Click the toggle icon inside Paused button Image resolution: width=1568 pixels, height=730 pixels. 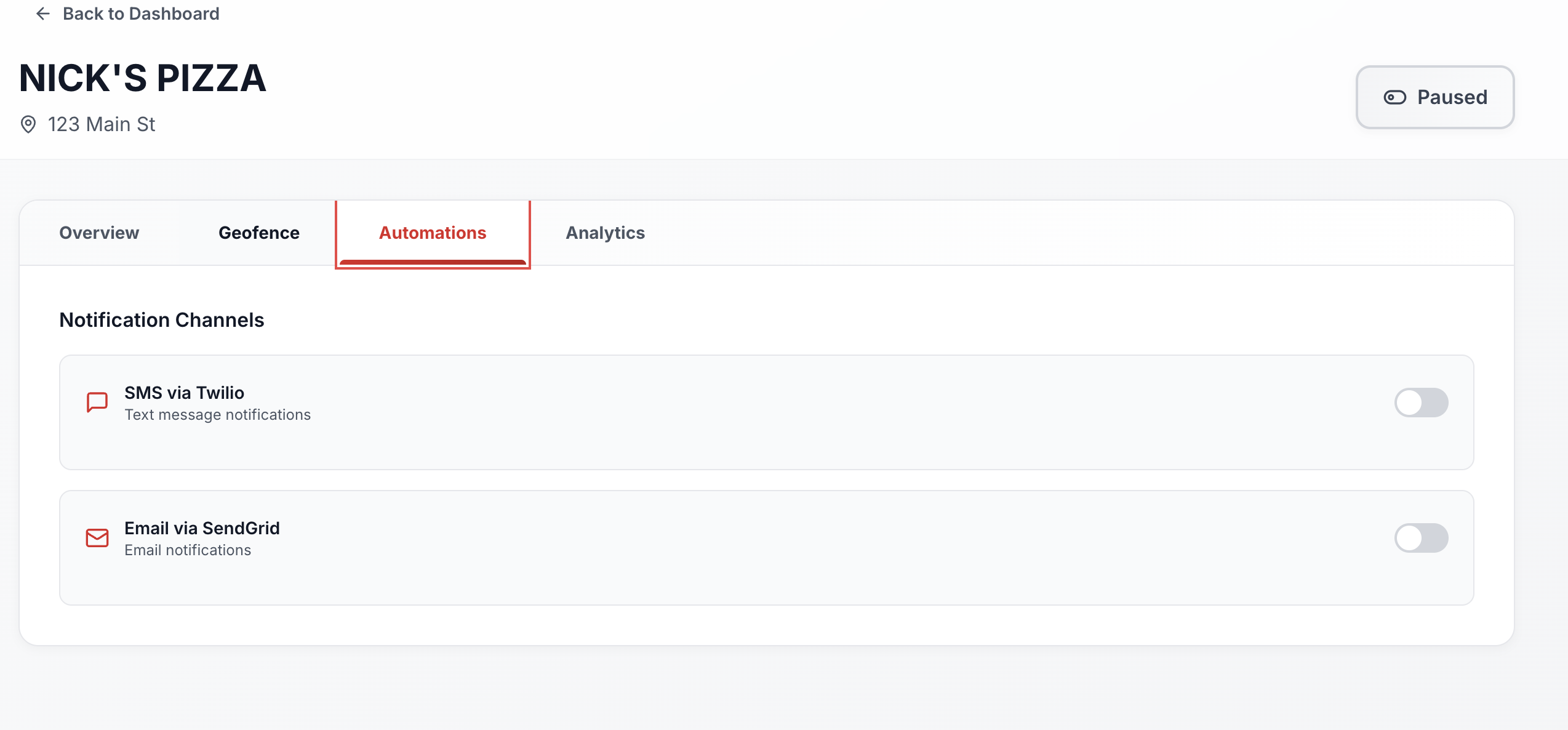coord(1394,97)
